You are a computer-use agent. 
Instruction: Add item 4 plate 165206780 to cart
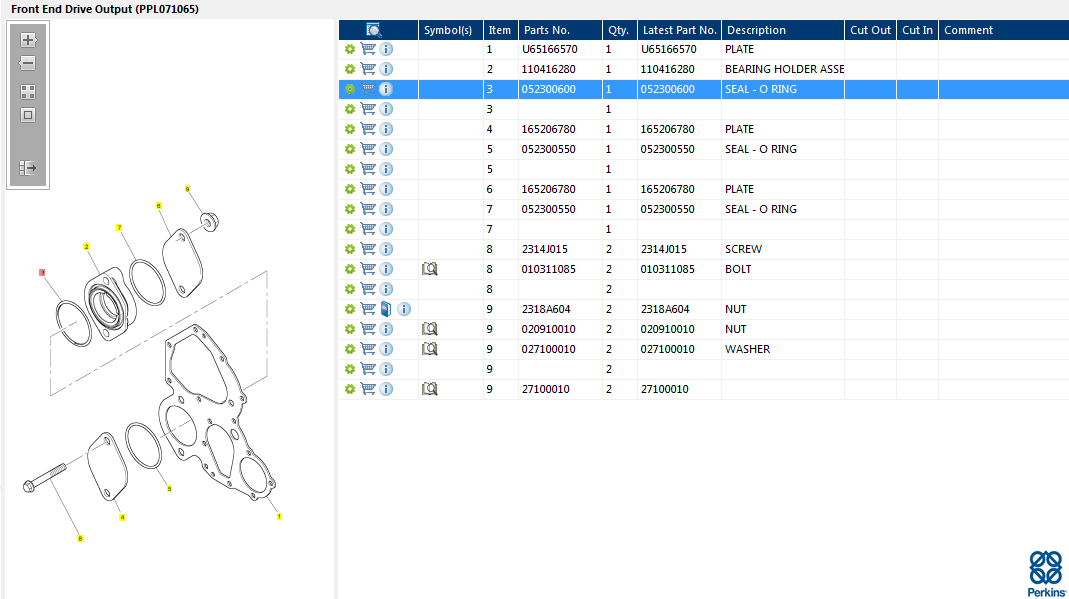[x=368, y=129]
